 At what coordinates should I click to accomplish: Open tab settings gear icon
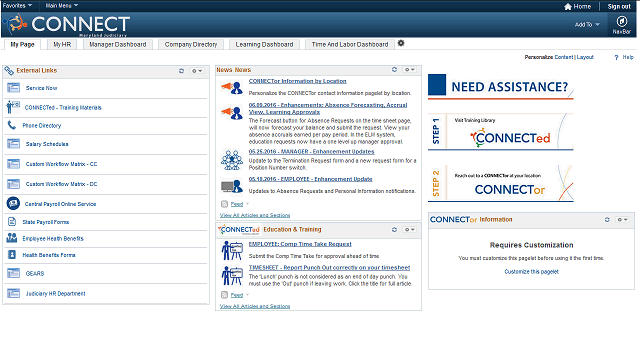[x=401, y=43]
